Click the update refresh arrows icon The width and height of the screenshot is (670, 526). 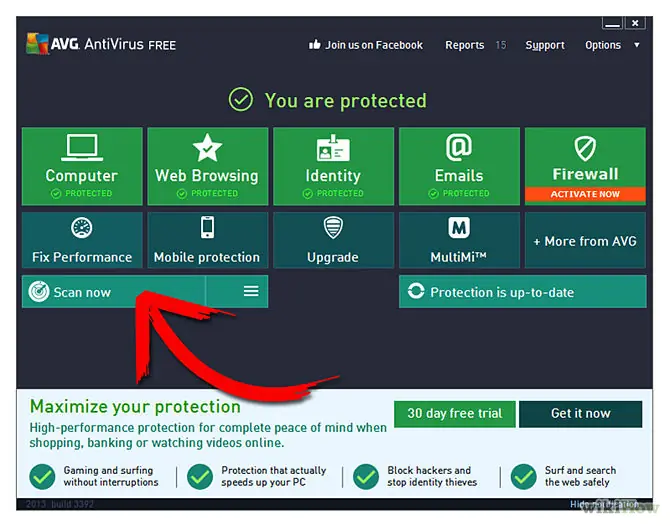coord(416,291)
